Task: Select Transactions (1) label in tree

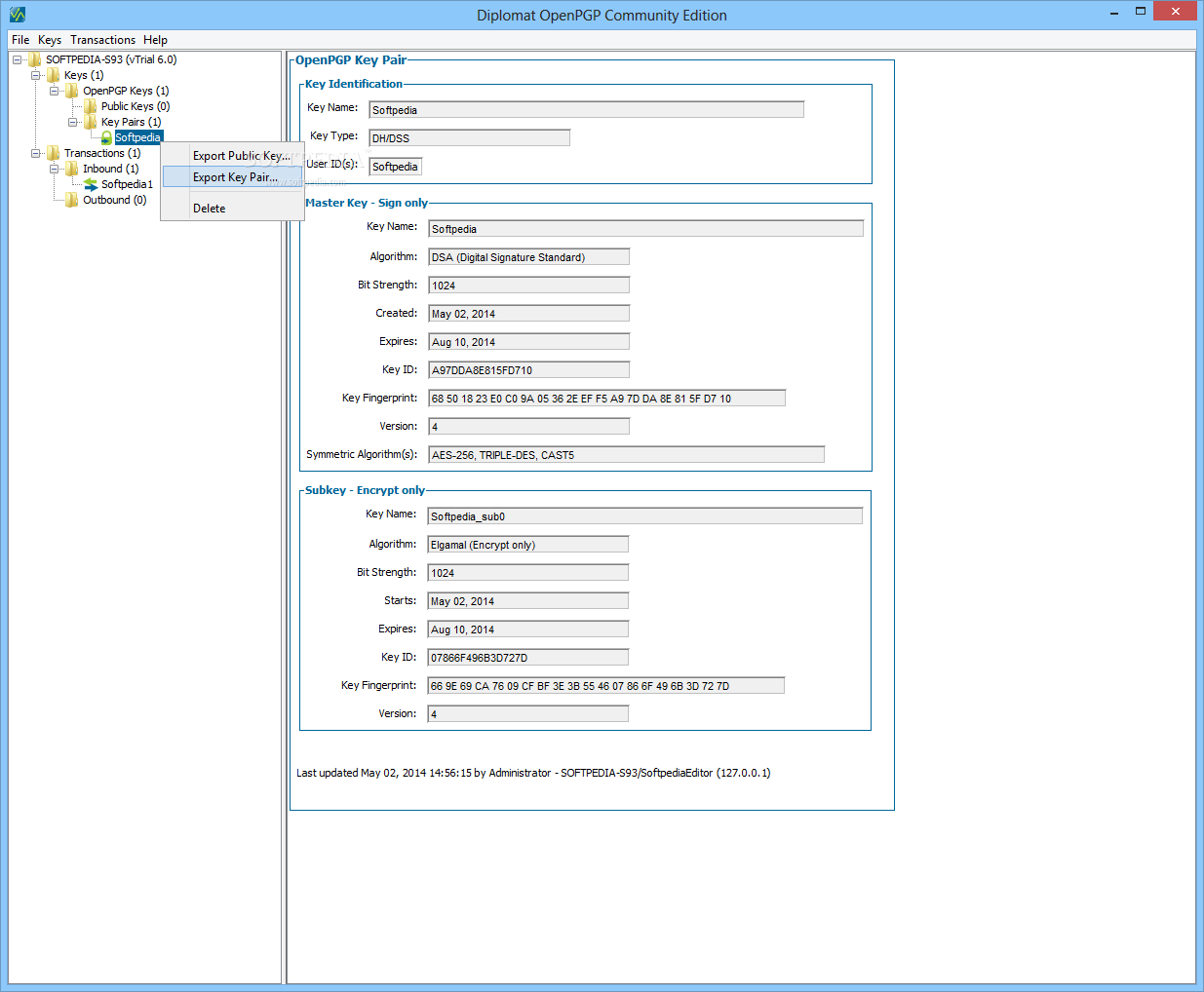Action: (102, 153)
